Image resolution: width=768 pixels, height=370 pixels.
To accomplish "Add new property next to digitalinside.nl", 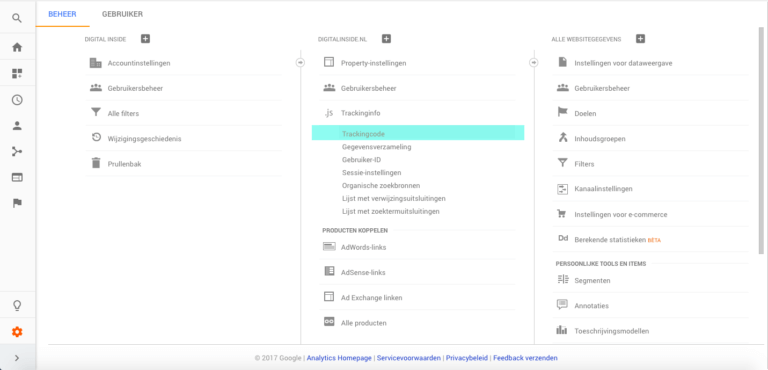I will tap(386, 39).
